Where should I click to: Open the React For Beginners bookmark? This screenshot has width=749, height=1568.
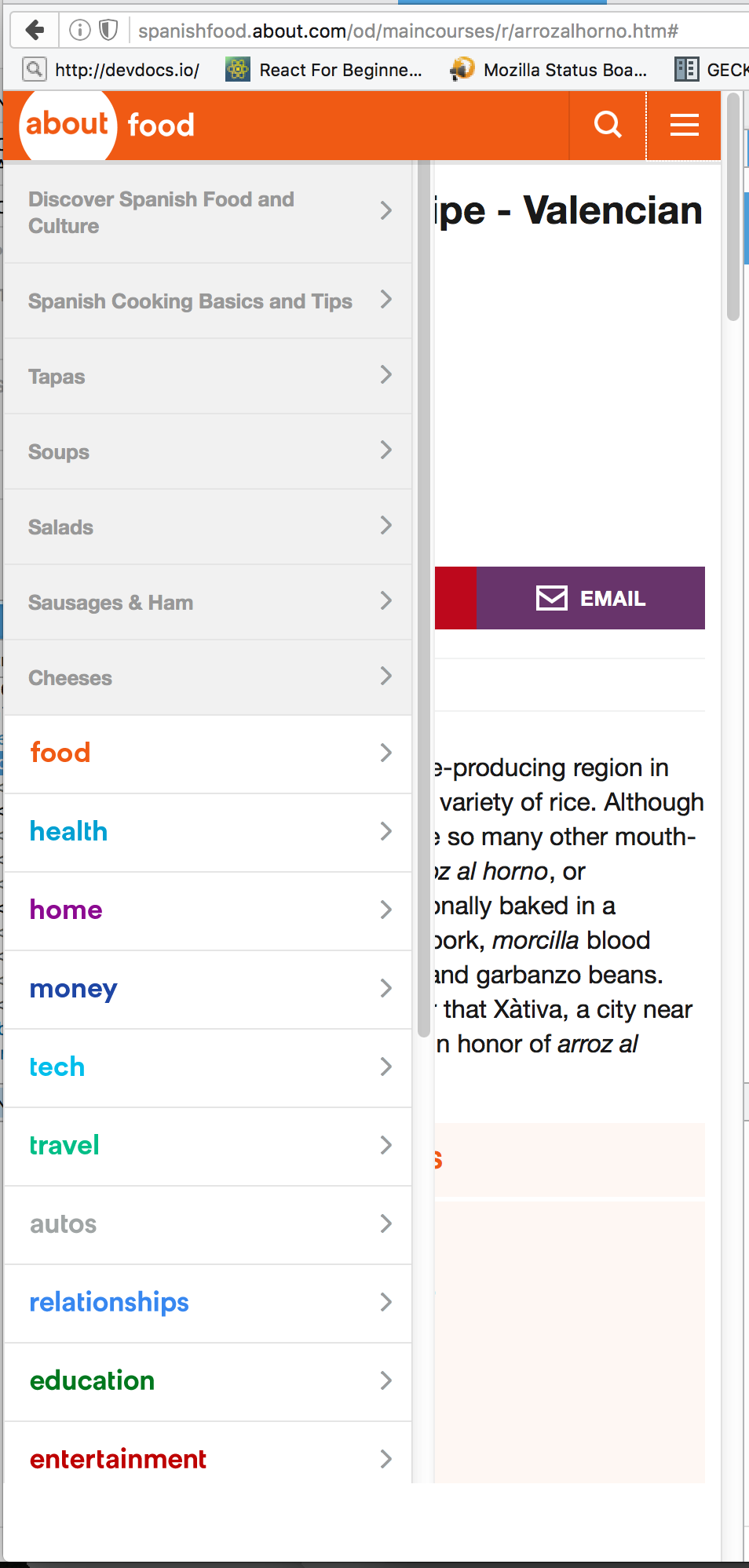point(324,70)
